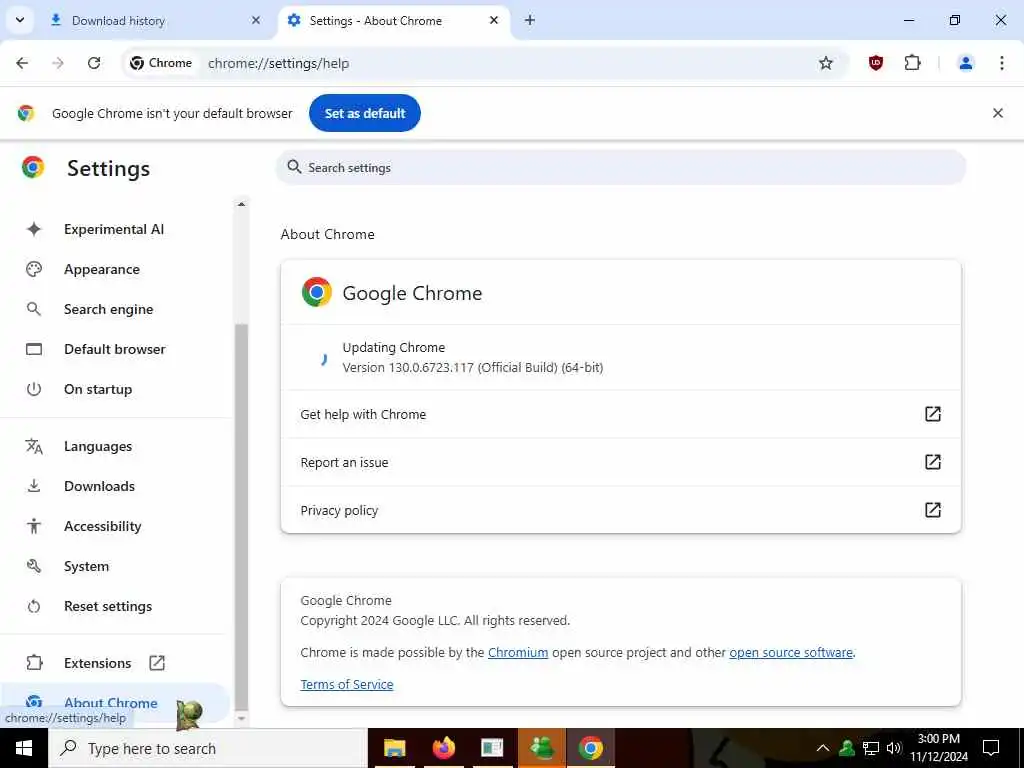Dismiss the default browser infobar
This screenshot has height=768, width=1024.
pyautogui.click(x=997, y=113)
